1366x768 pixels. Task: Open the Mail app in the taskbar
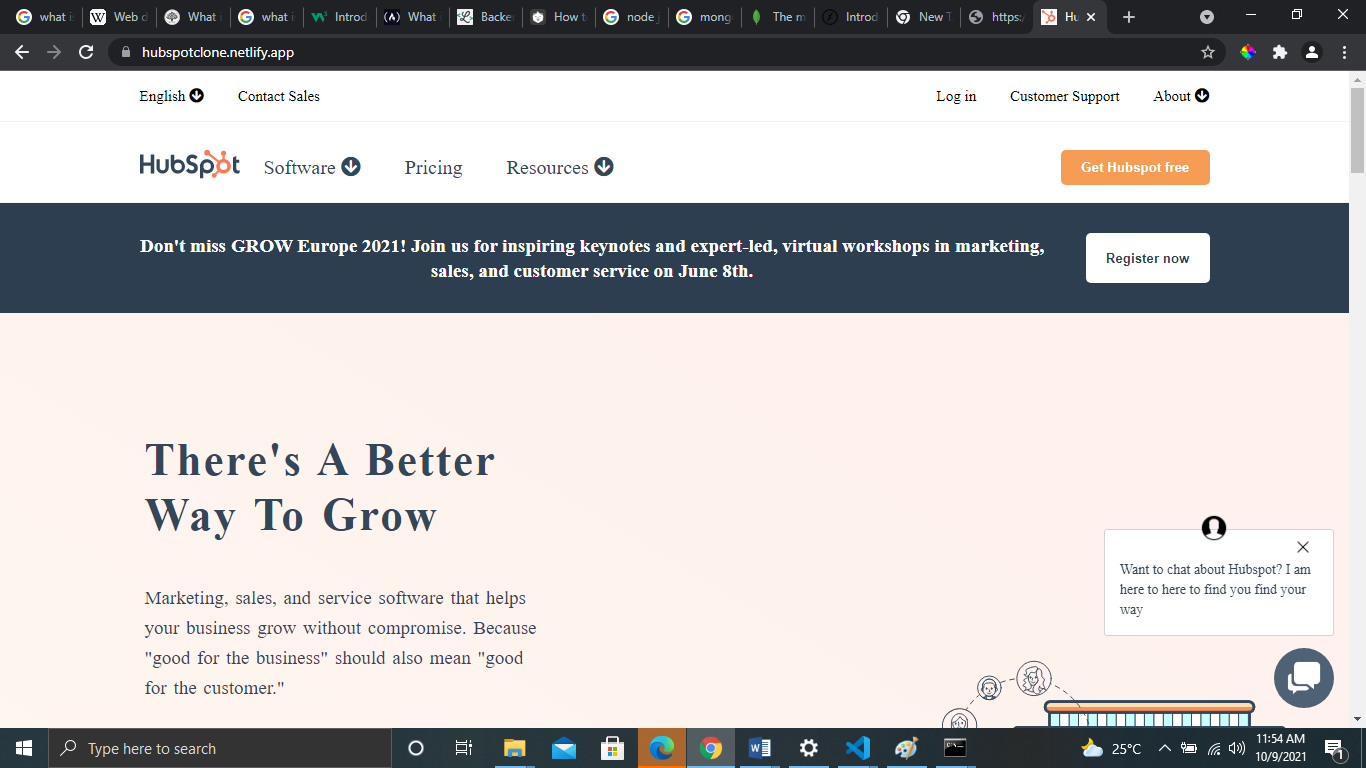tap(563, 748)
